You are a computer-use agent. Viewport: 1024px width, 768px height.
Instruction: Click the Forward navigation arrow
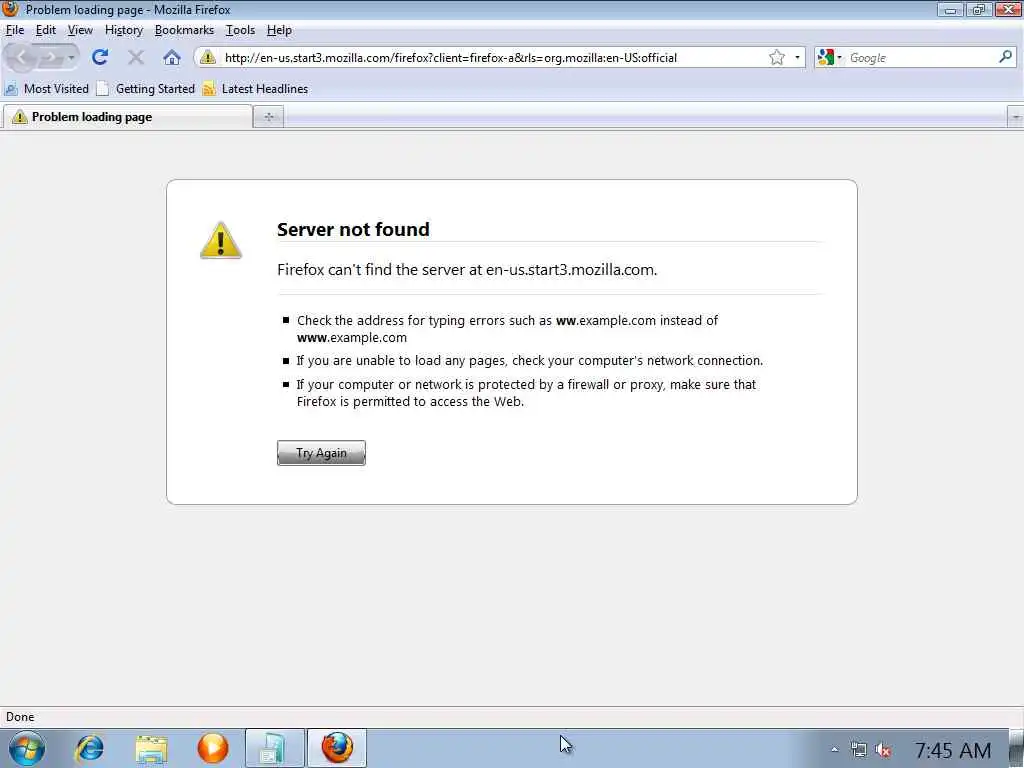click(50, 57)
